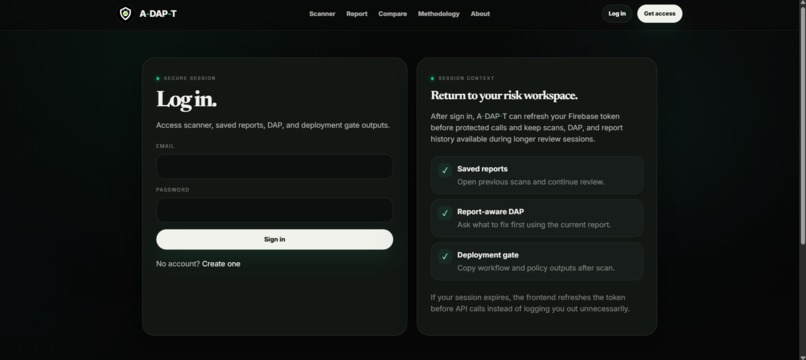This screenshot has height=360, width=806.
Task: Click the Report-aware DAP checkmark icon
Action: coord(445,213)
